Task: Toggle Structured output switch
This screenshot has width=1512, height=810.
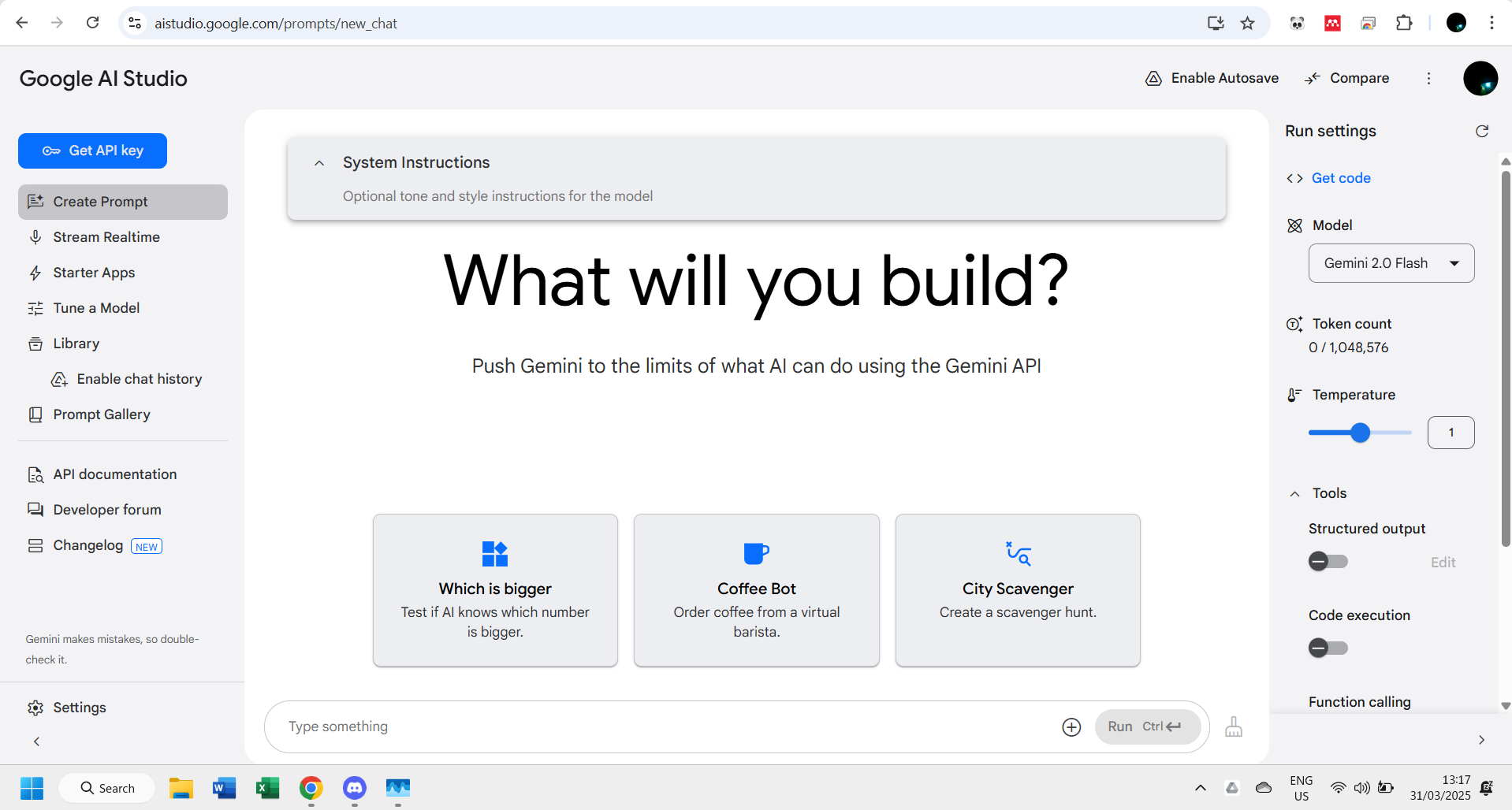Action: coord(1328,561)
